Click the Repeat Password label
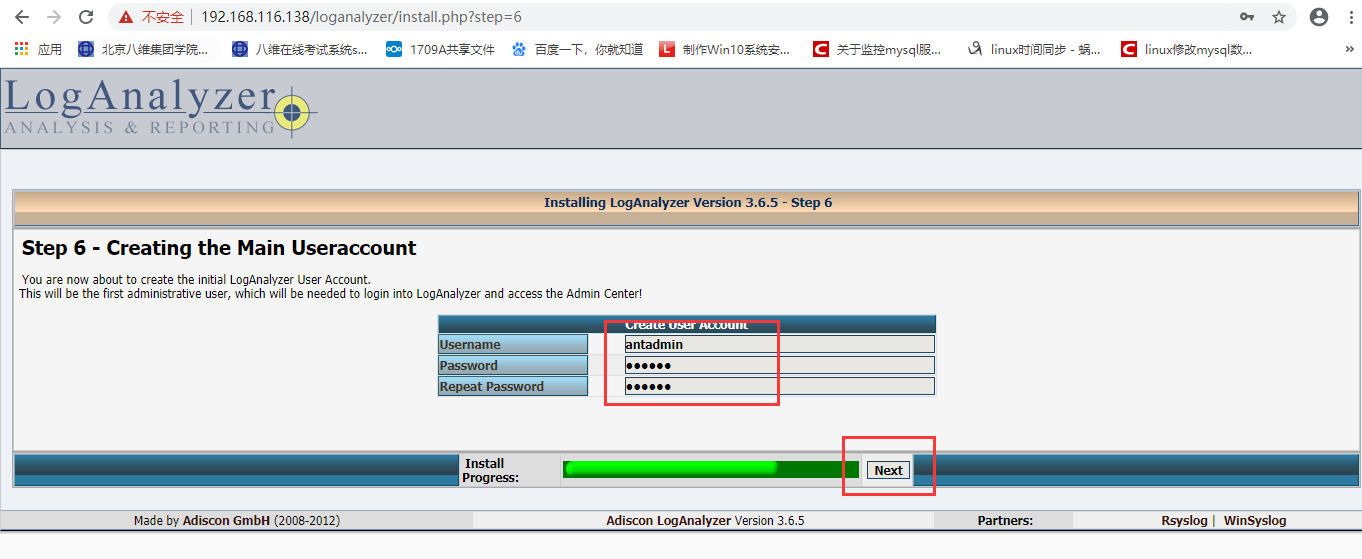Screen dimensions: 1362x559 pyautogui.click(x=491, y=386)
